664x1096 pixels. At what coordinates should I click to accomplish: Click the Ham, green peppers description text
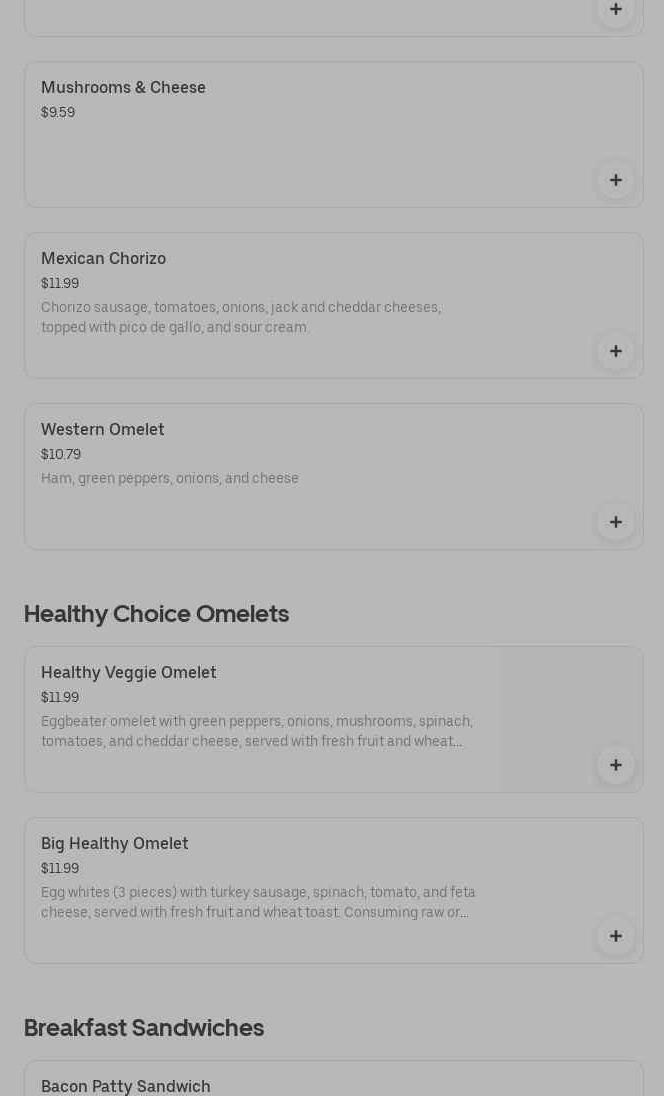(x=169, y=479)
